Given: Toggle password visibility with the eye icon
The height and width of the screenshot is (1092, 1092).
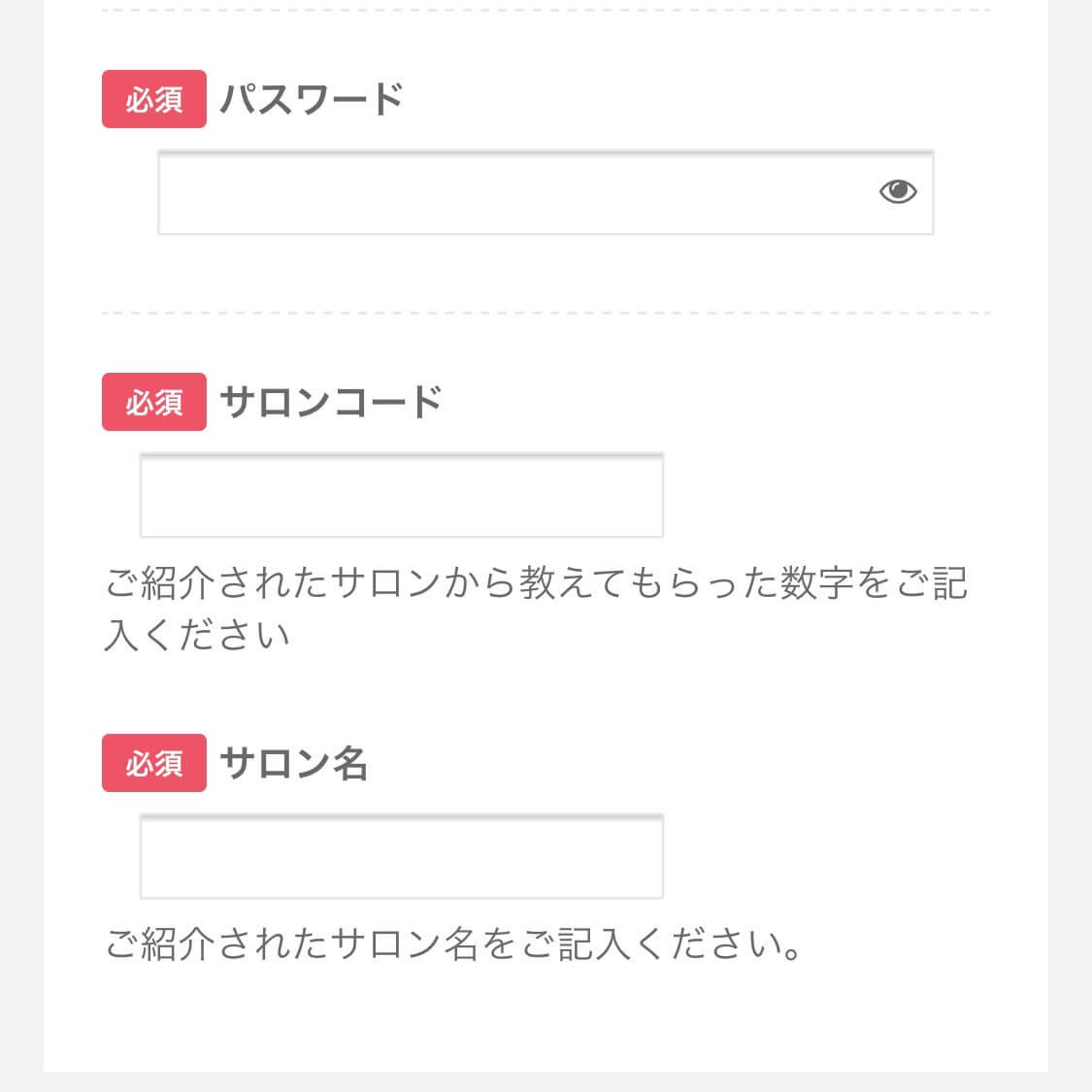Looking at the screenshot, I should coord(898,191).
